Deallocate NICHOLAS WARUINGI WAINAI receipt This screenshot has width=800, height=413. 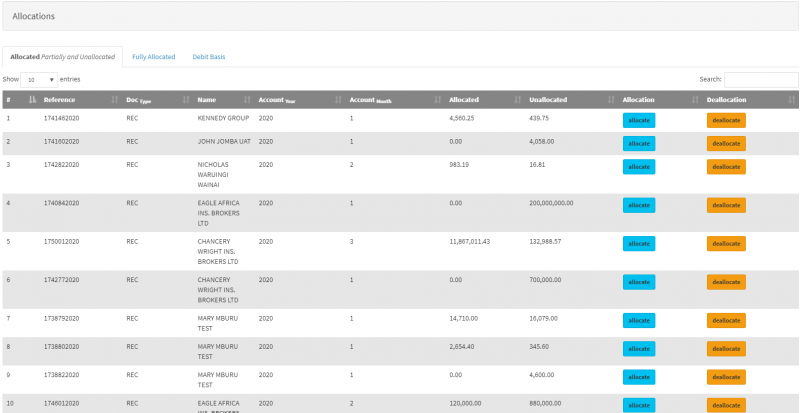[x=726, y=167]
